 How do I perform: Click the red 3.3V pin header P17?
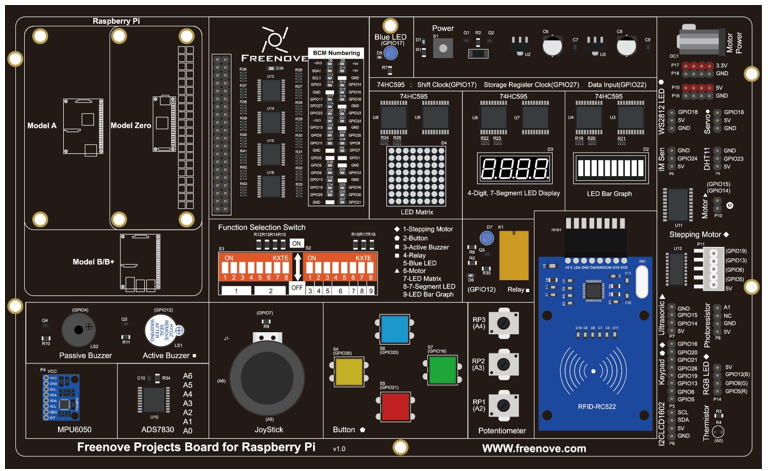click(697, 66)
